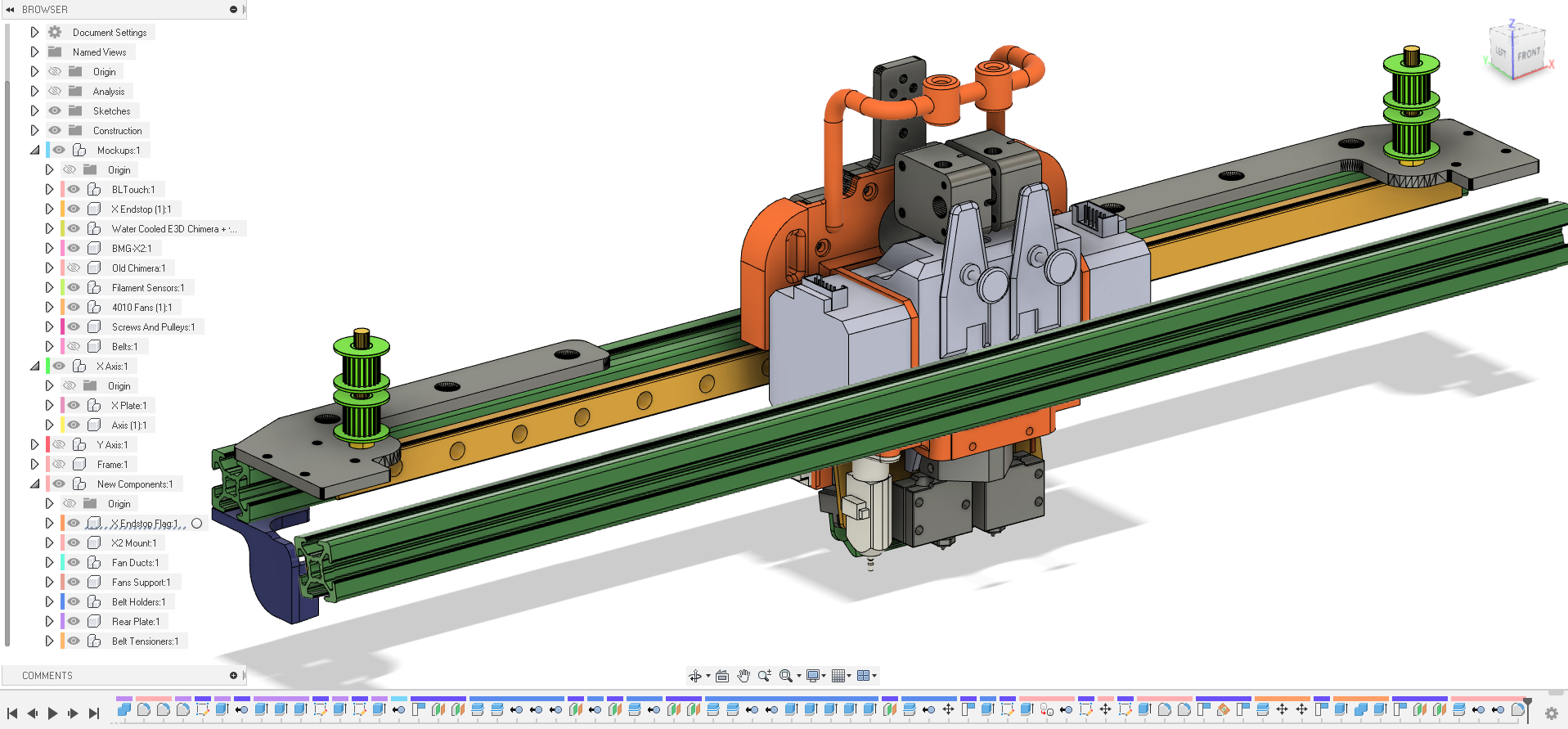
Task: Select the Screws And Pulleys:1 row
Action: point(133,327)
